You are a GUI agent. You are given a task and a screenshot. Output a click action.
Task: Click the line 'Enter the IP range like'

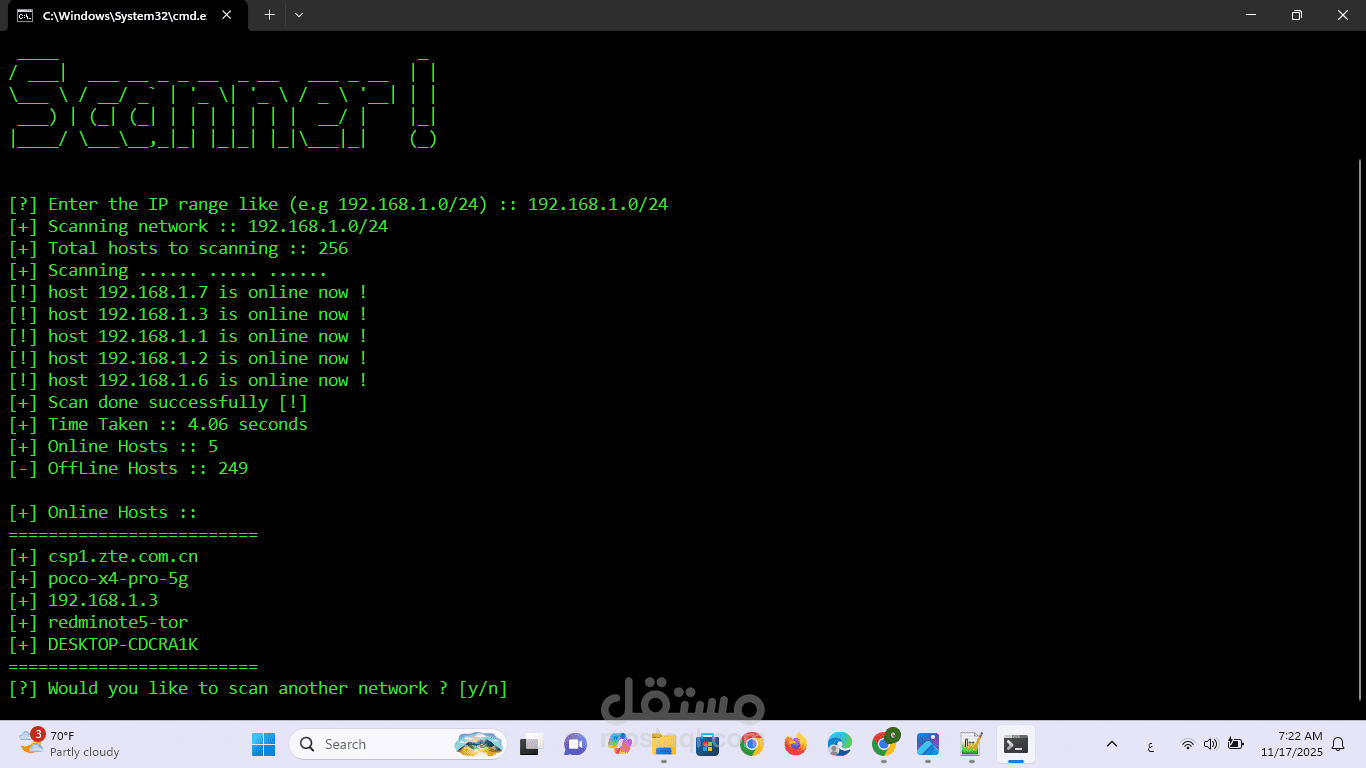[x=338, y=204]
